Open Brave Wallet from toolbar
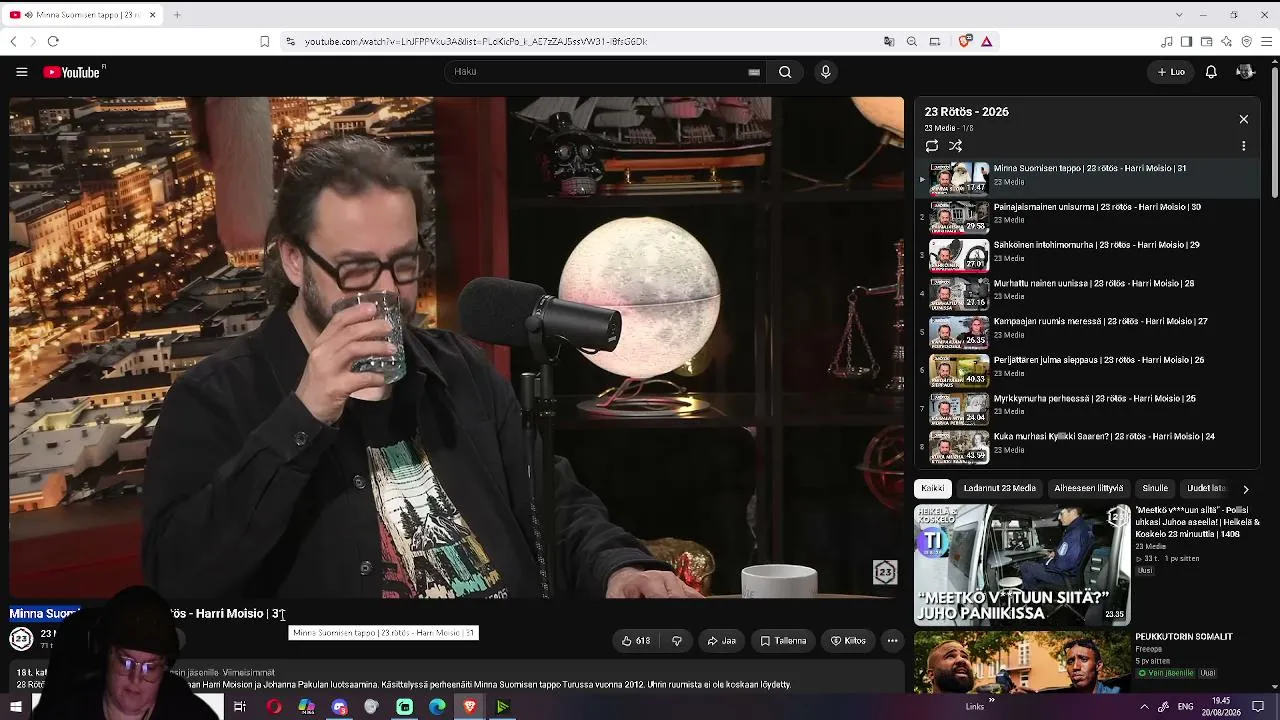This screenshot has width=1280, height=720. pos(1206,41)
